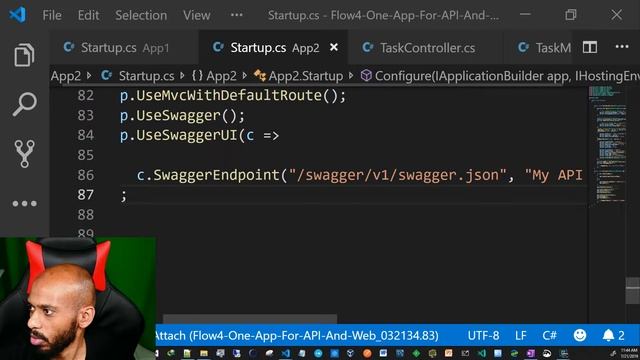This screenshot has width=640, height=360.
Task: Click the semicolon on line 87
Action: coord(123,196)
